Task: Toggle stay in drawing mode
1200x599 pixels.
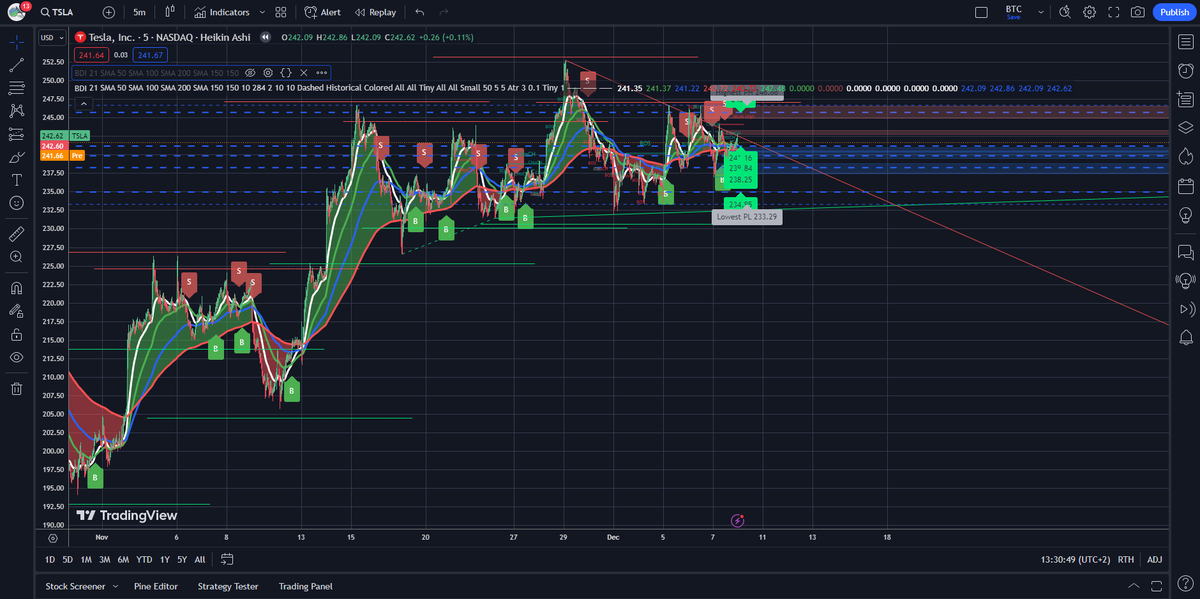Action: [16, 311]
